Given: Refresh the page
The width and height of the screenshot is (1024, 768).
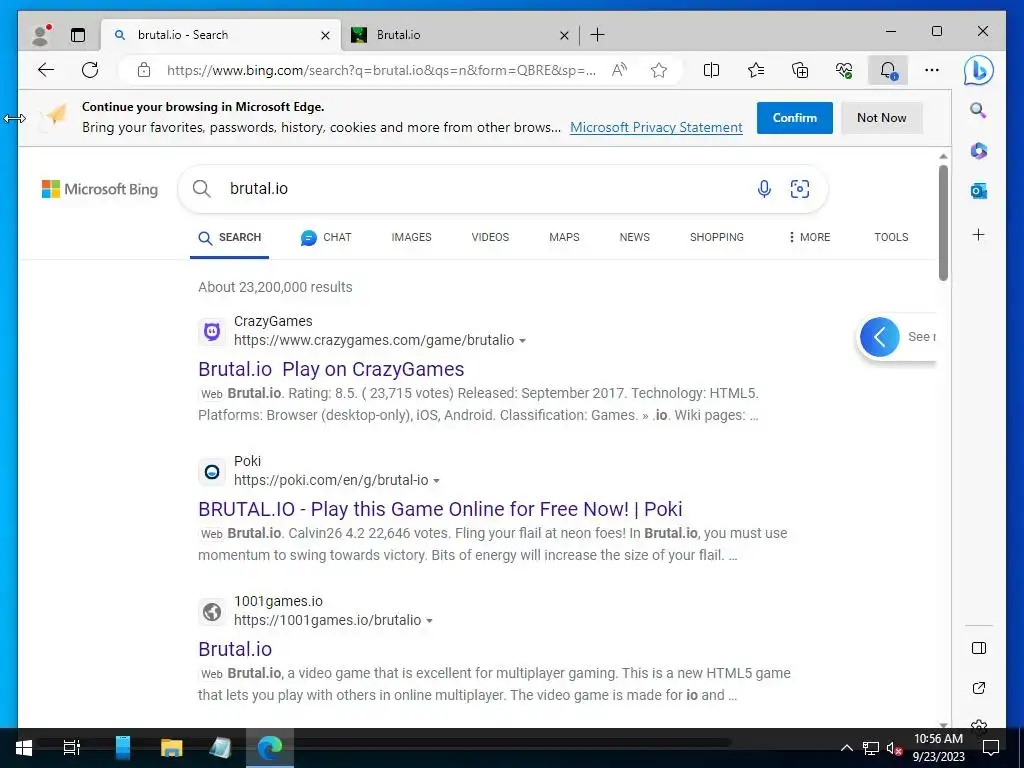Looking at the screenshot, I should [90, 70].
